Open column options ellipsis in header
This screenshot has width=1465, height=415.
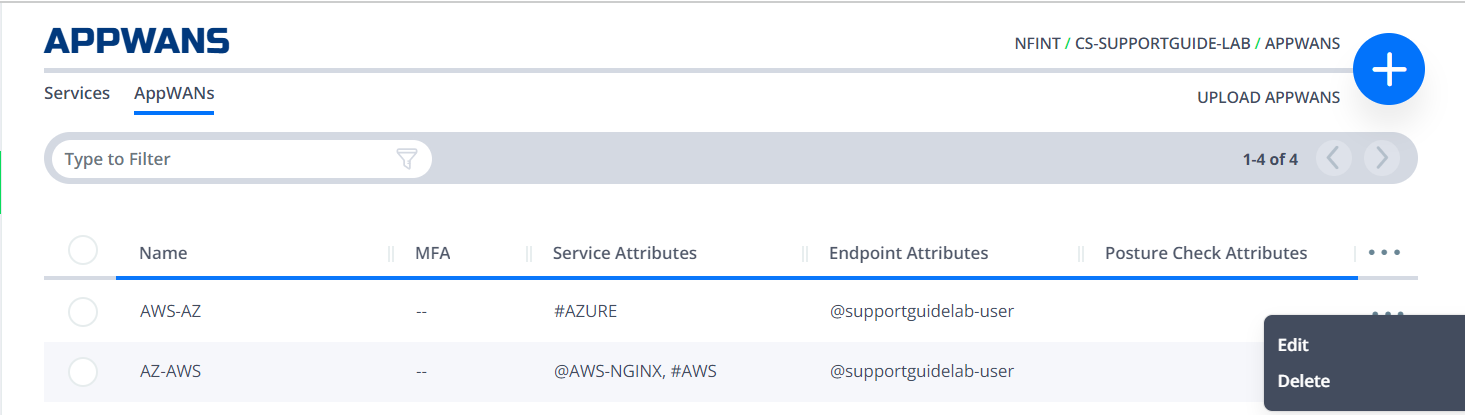tap(1384, 253)
